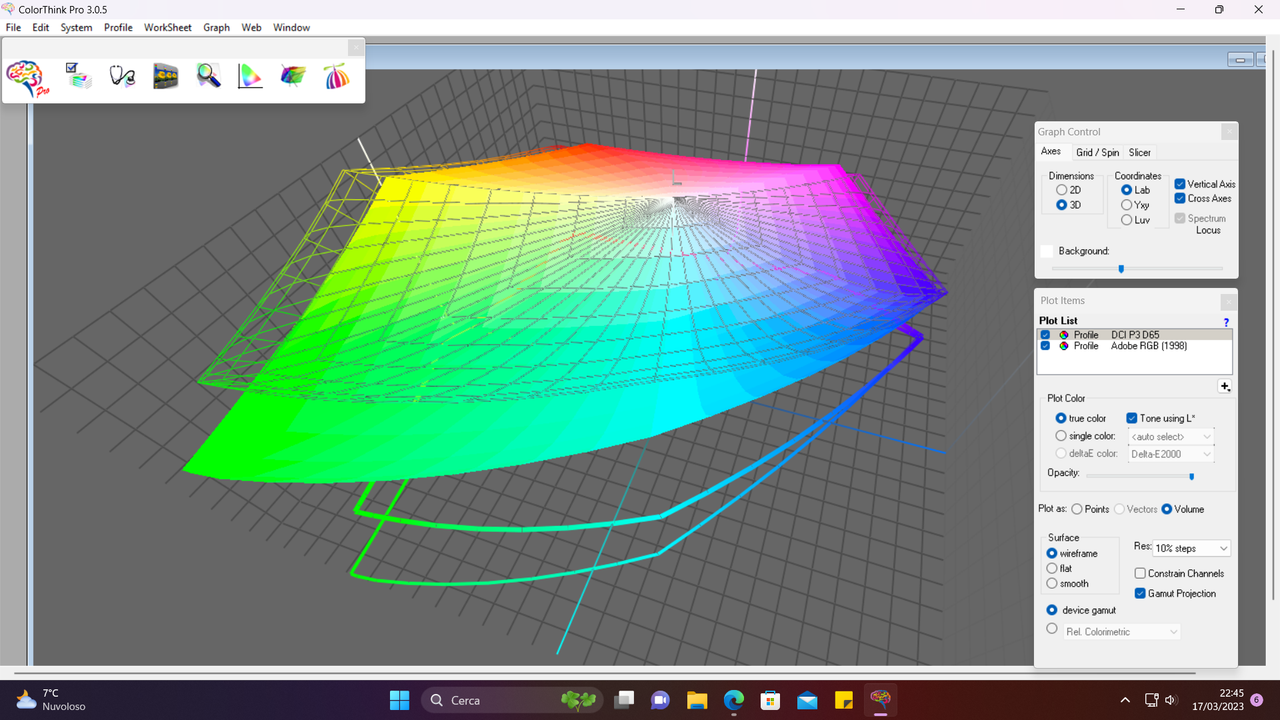Open Plot List help via the question mark
Screen dimensions: 1280x720
point(1226,322)
